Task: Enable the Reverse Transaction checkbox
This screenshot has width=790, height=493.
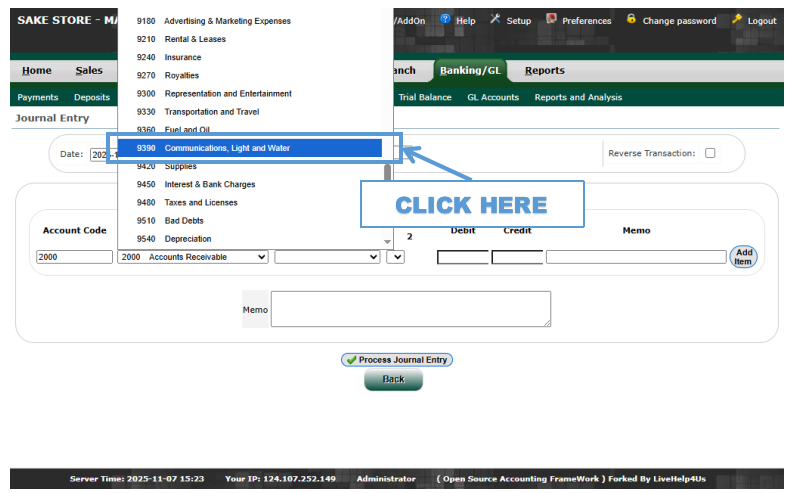Action: pos(710,153)
